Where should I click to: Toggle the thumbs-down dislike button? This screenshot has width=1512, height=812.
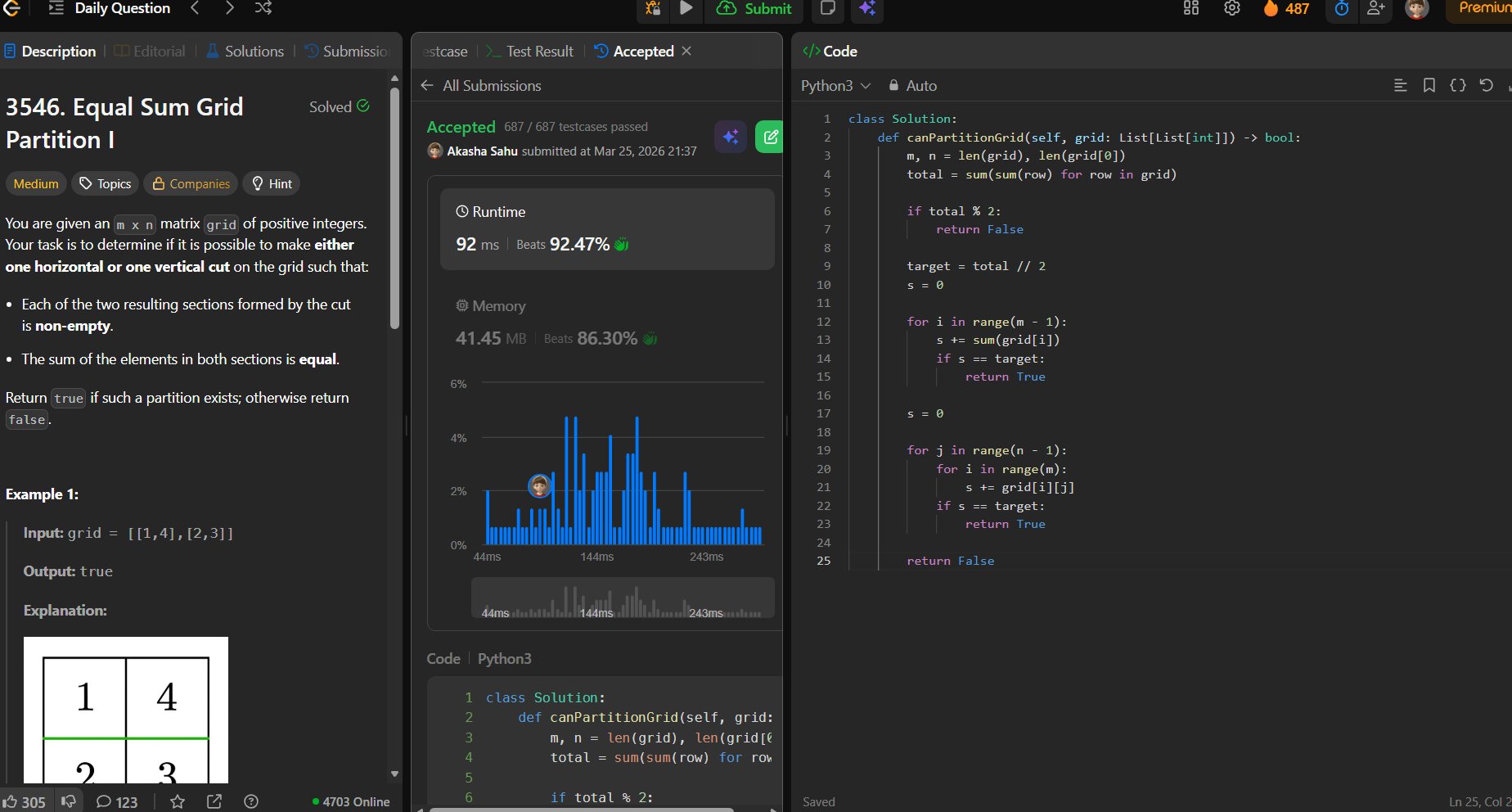pos(69,801)
